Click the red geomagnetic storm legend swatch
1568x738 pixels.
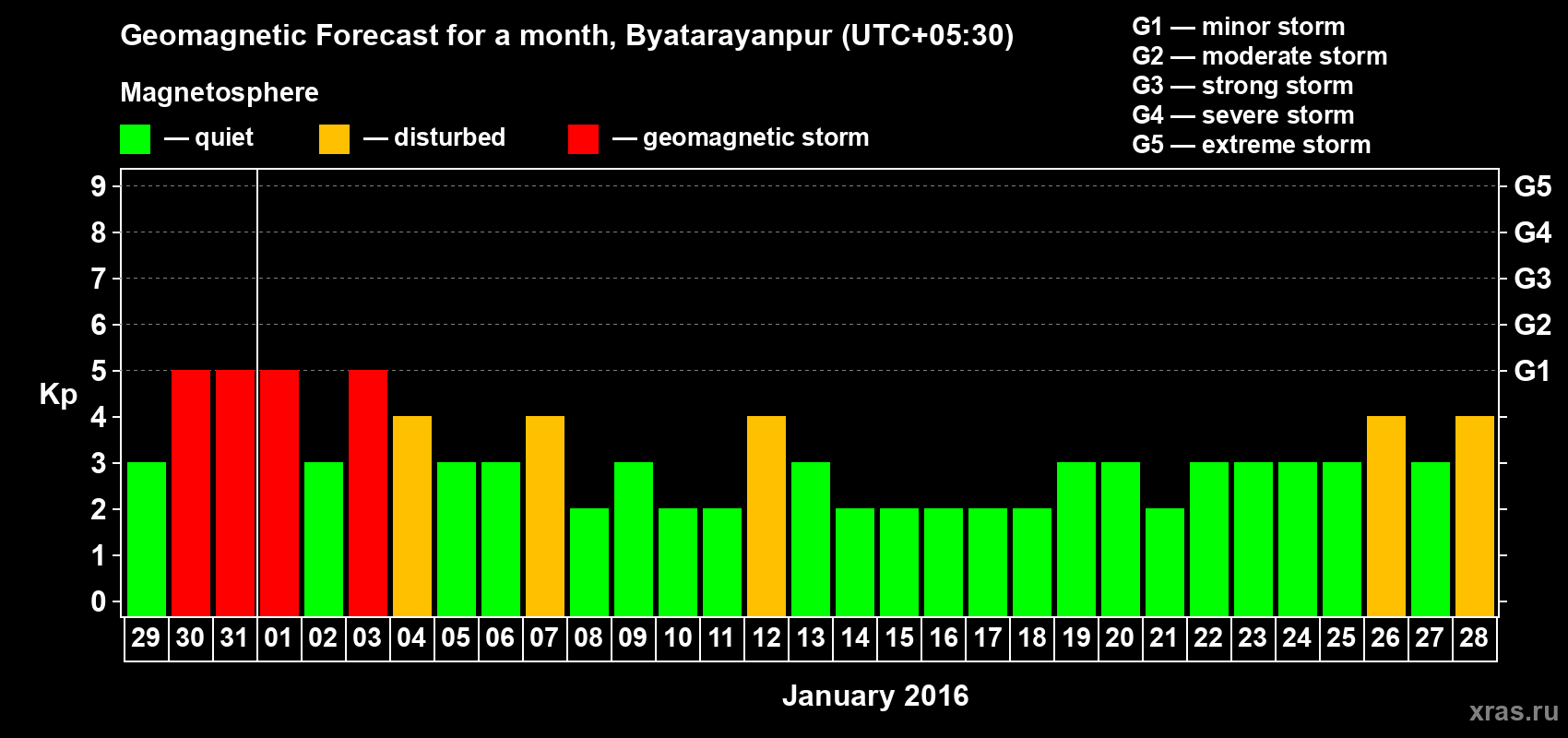coord(583,139)
